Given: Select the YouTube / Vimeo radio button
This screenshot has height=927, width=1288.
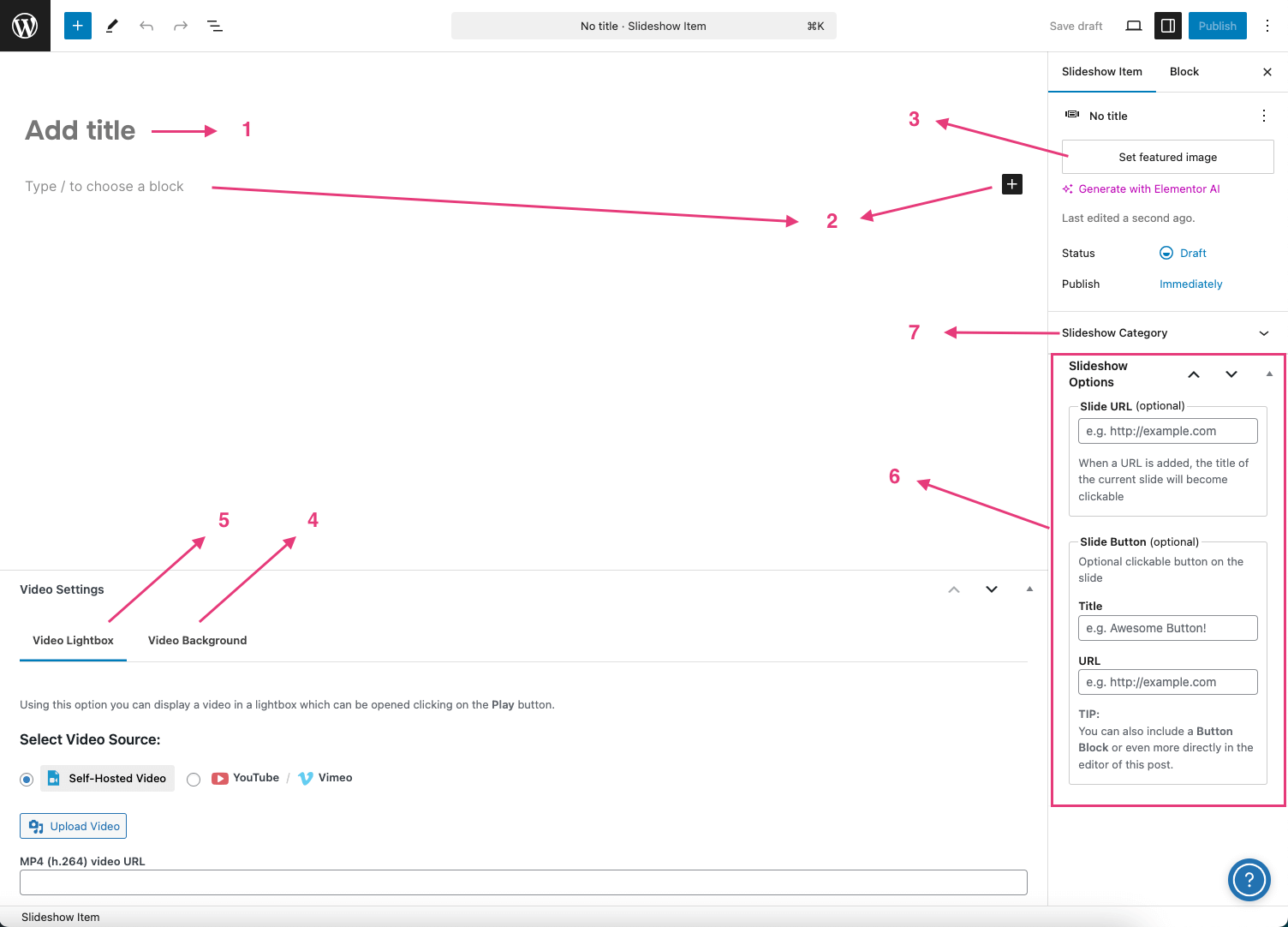Looking at the screenshot, I should click(x=194, y=779).
